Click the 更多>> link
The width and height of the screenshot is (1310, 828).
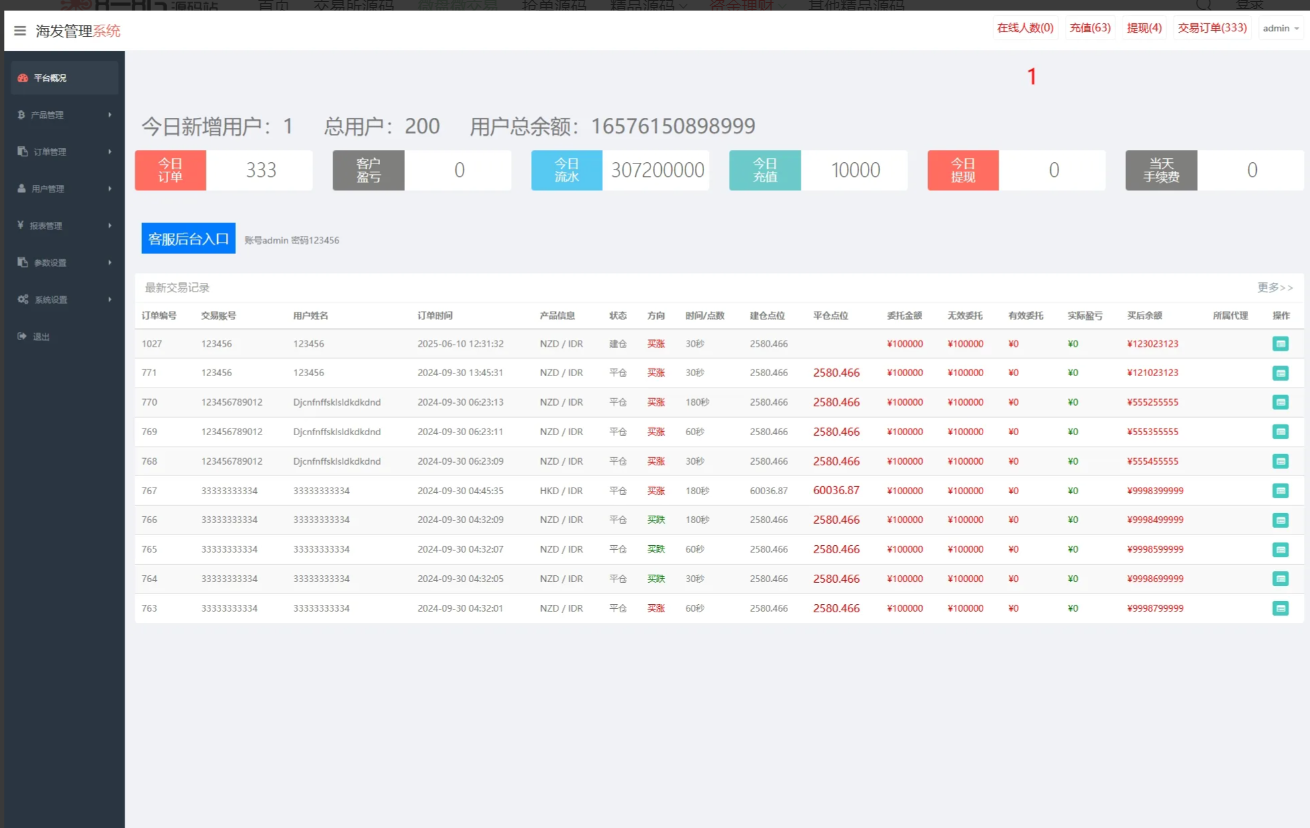[x=1274, y=288]
